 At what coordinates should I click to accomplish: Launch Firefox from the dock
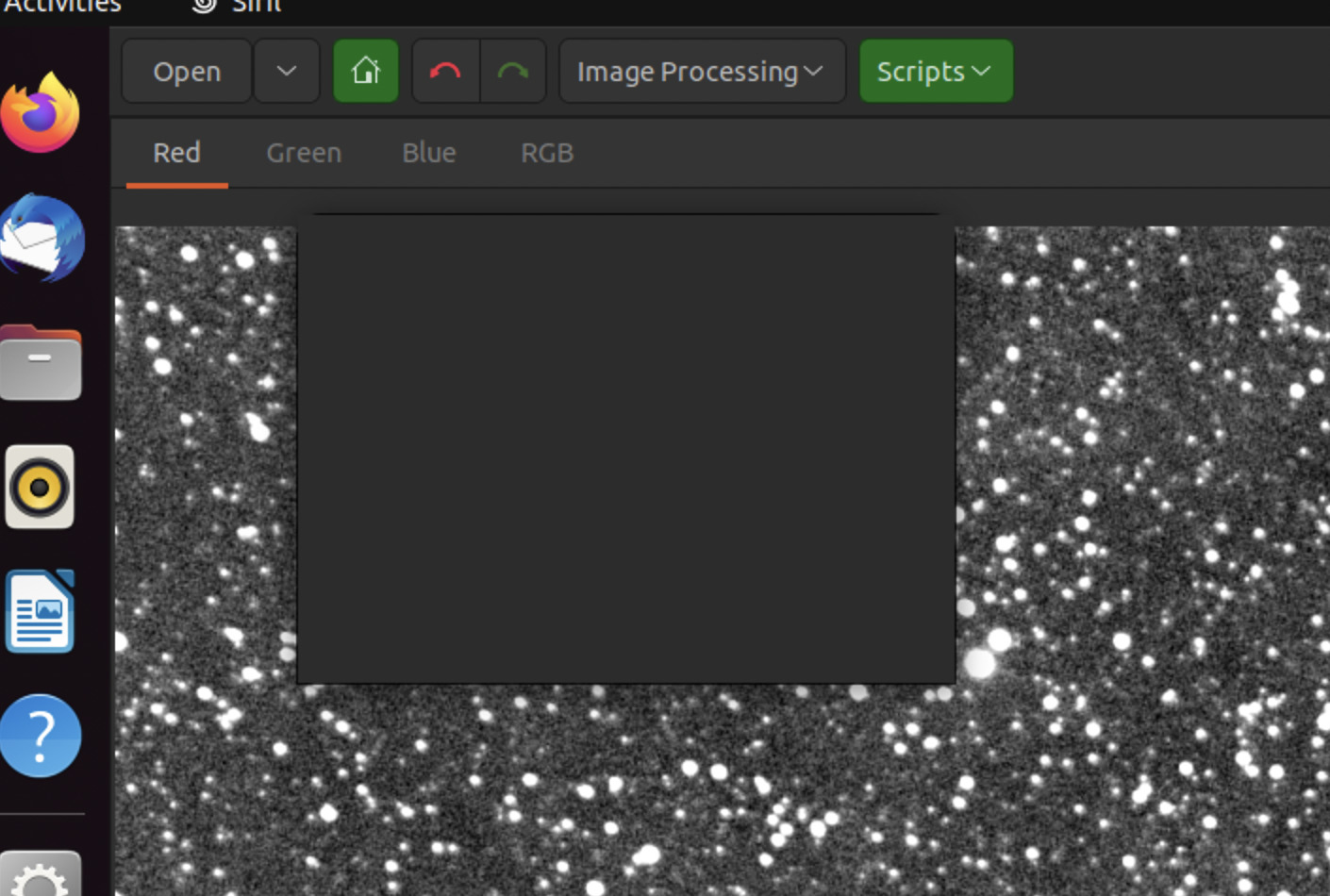point(40,113)
